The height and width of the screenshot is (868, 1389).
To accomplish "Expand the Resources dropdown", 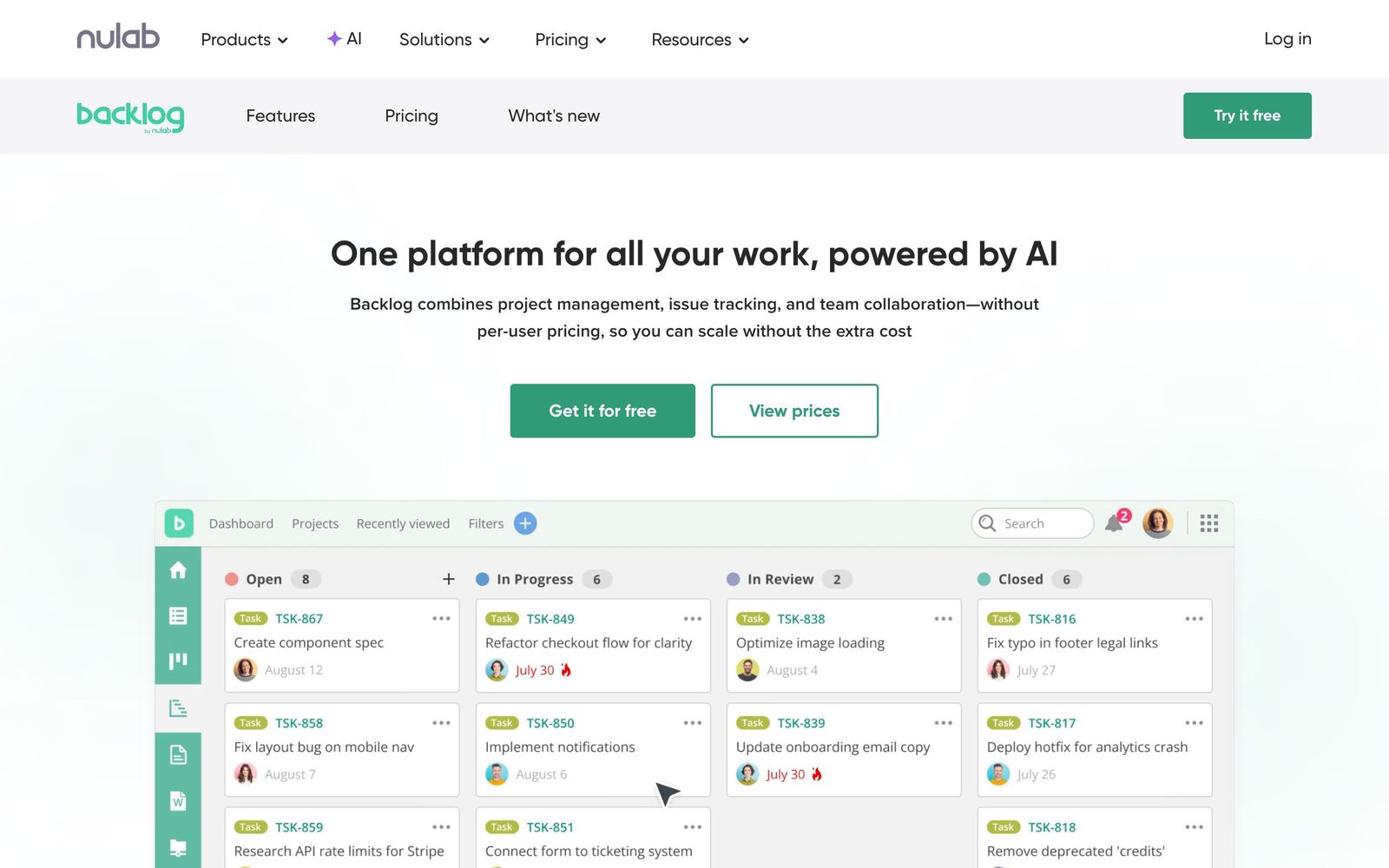I will tap(700, 40).
